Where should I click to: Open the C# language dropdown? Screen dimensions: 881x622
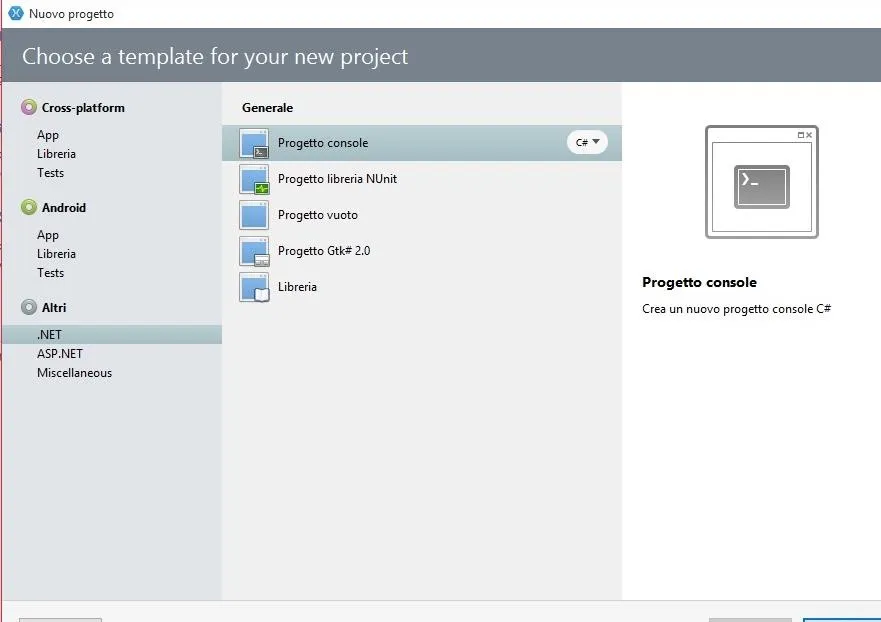click(587, 142)
